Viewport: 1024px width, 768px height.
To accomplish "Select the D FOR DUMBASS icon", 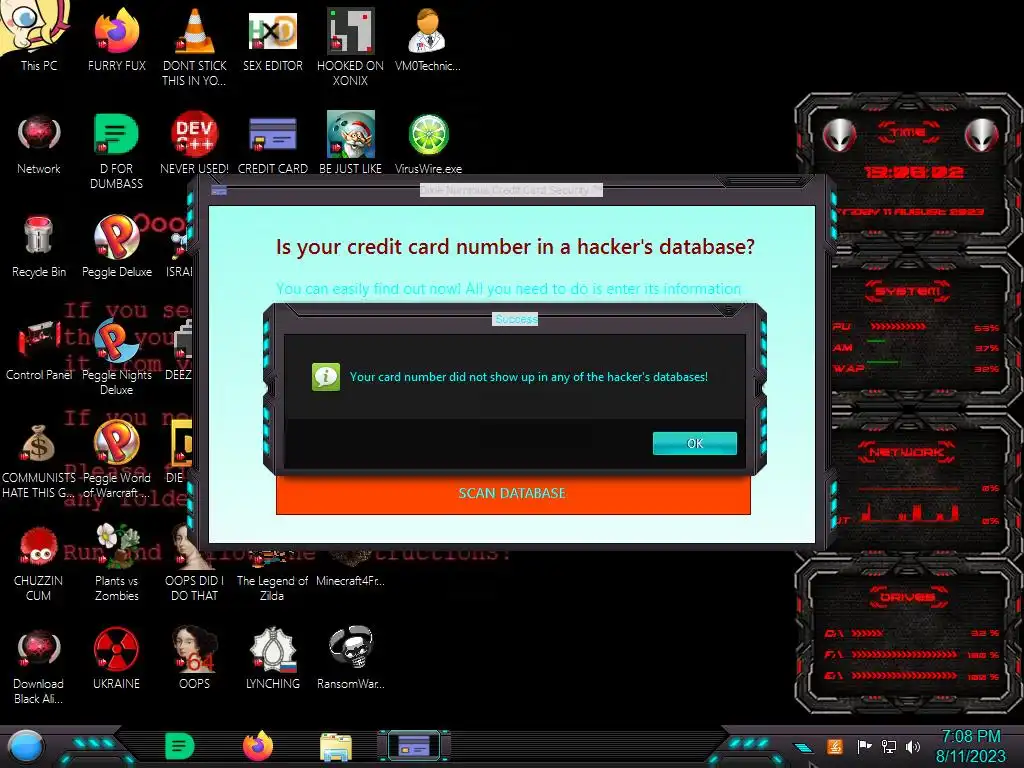I will tap(116, 150).
